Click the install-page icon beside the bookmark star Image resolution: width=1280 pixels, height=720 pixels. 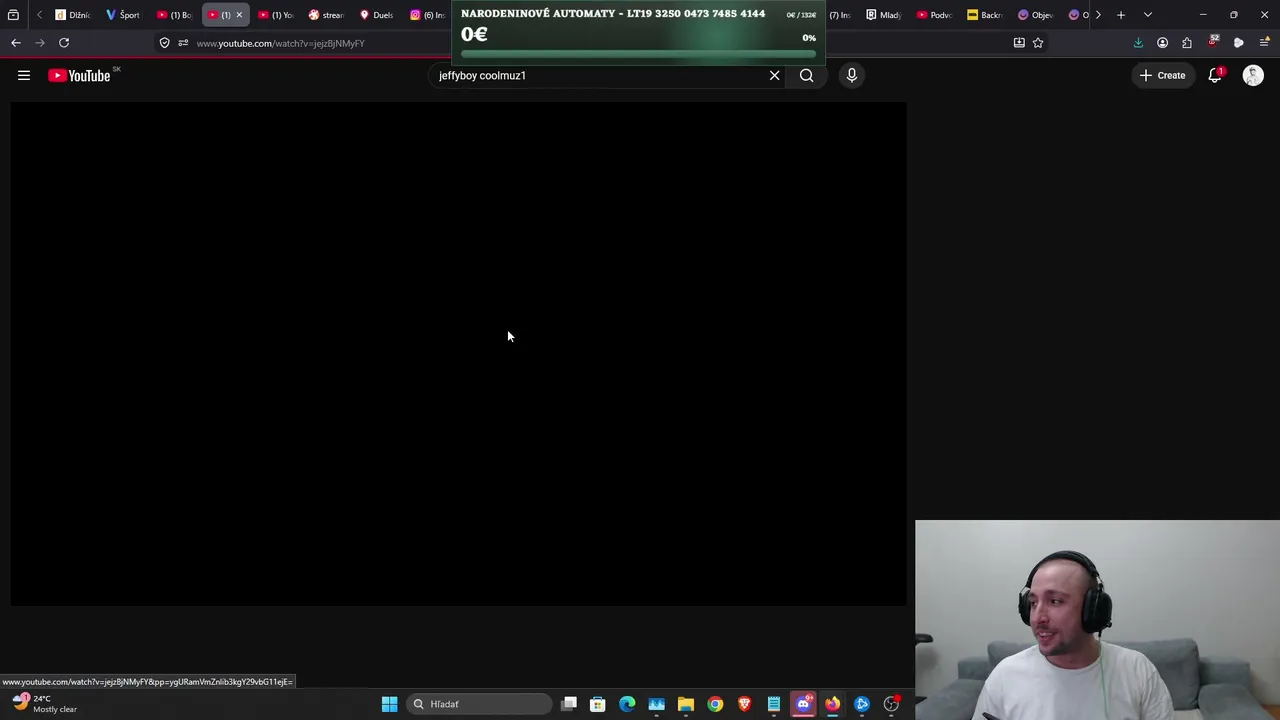pyautogui.click(x=1019, y=43)
